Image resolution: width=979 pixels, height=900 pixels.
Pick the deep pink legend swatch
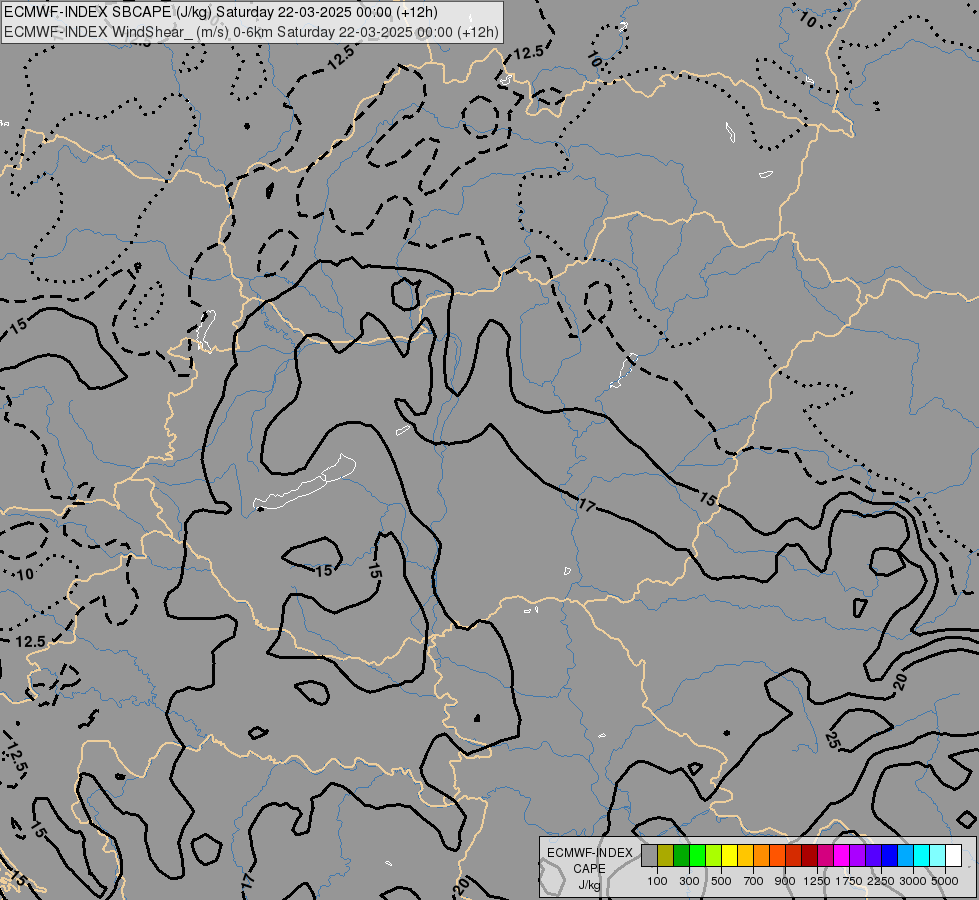coord(825,855)
